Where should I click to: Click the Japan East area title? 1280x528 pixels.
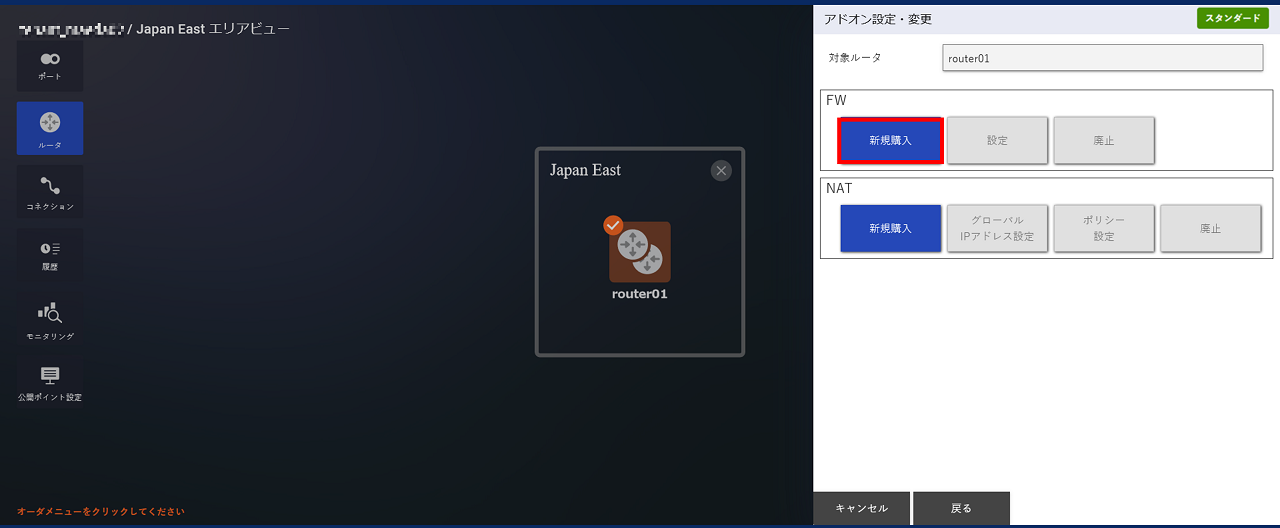point(585,170)
